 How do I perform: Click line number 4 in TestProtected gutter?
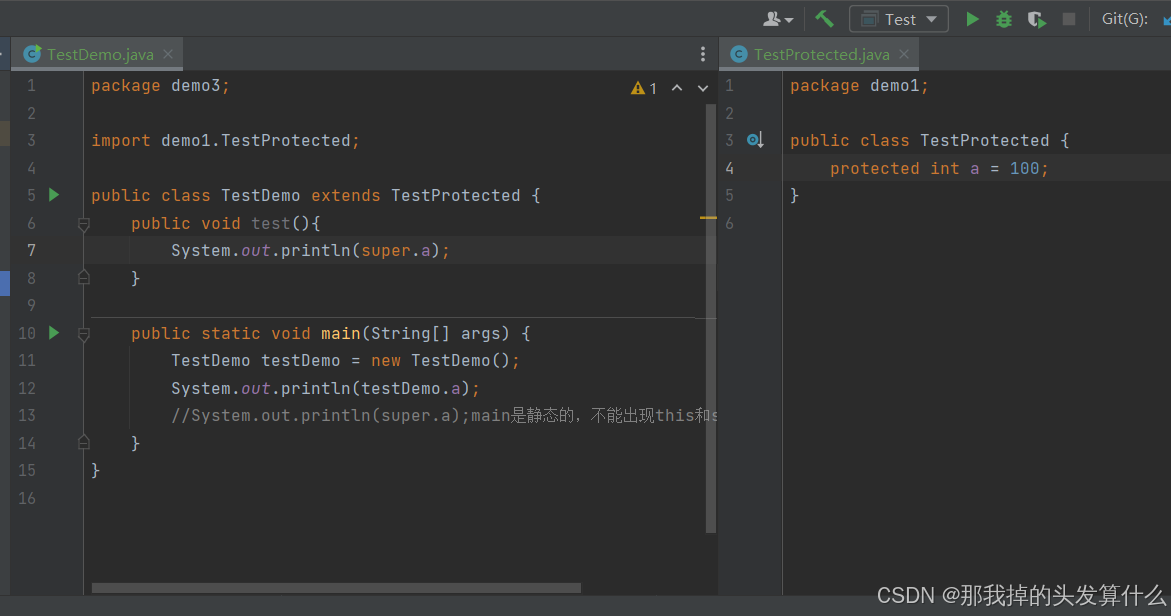[730, 168]
